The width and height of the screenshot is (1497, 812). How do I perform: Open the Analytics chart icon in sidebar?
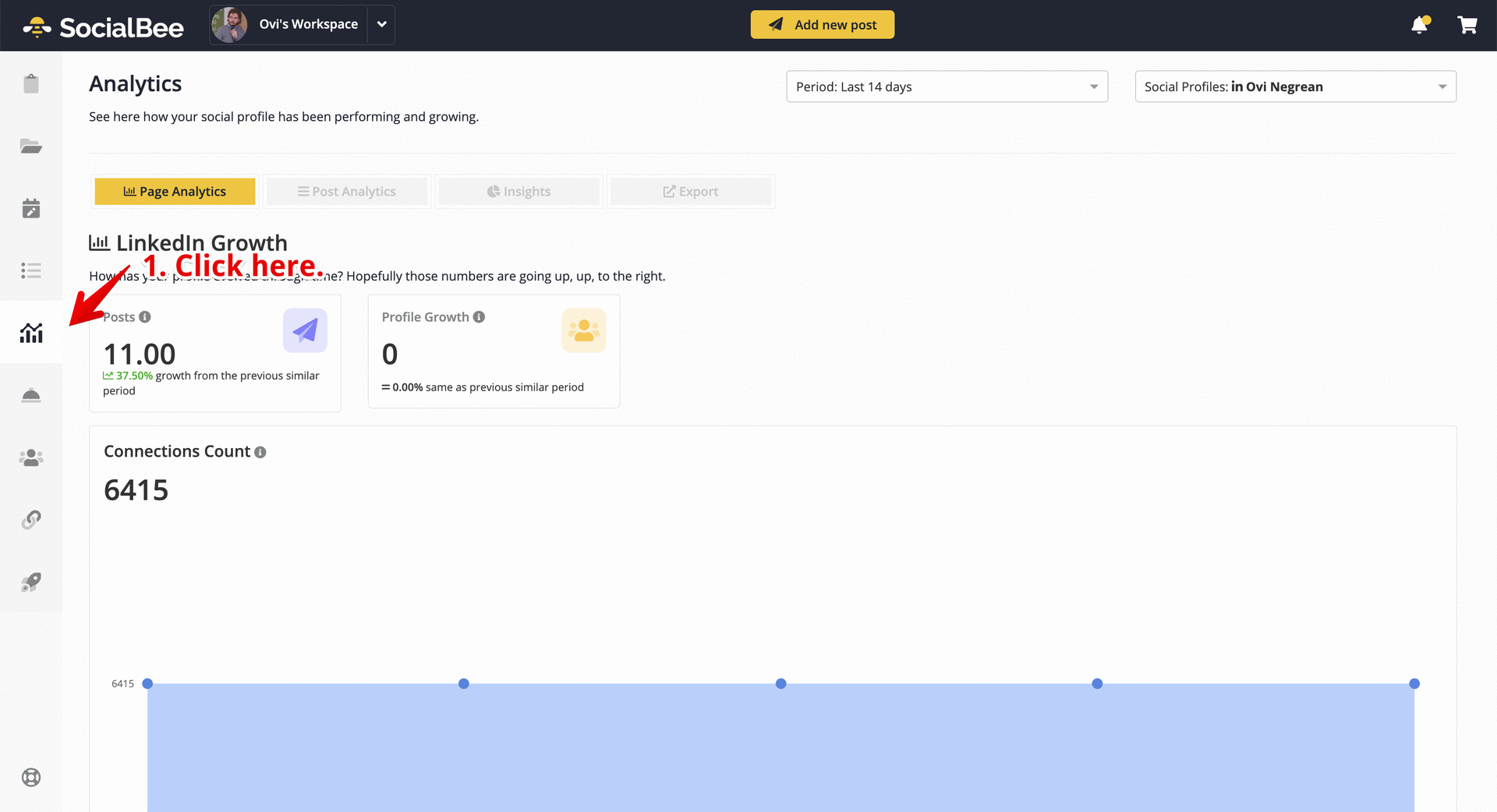pos(31,333)
